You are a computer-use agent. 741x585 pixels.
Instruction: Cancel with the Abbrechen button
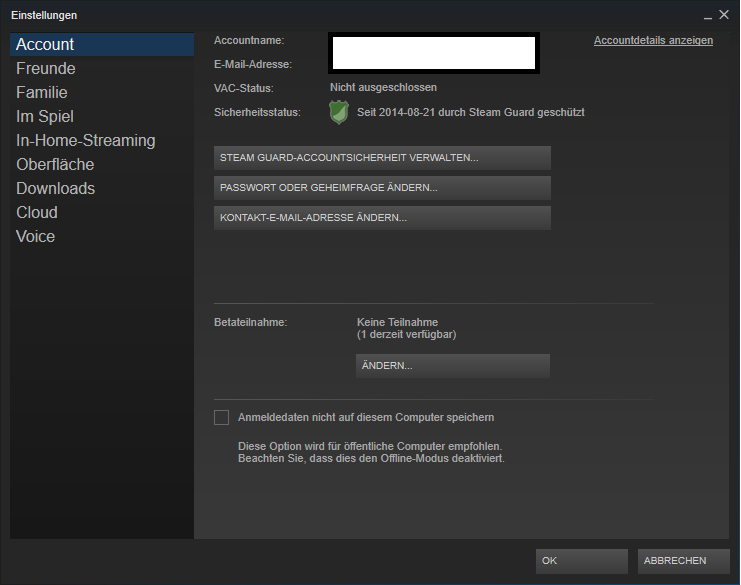(x=683, y=561)
